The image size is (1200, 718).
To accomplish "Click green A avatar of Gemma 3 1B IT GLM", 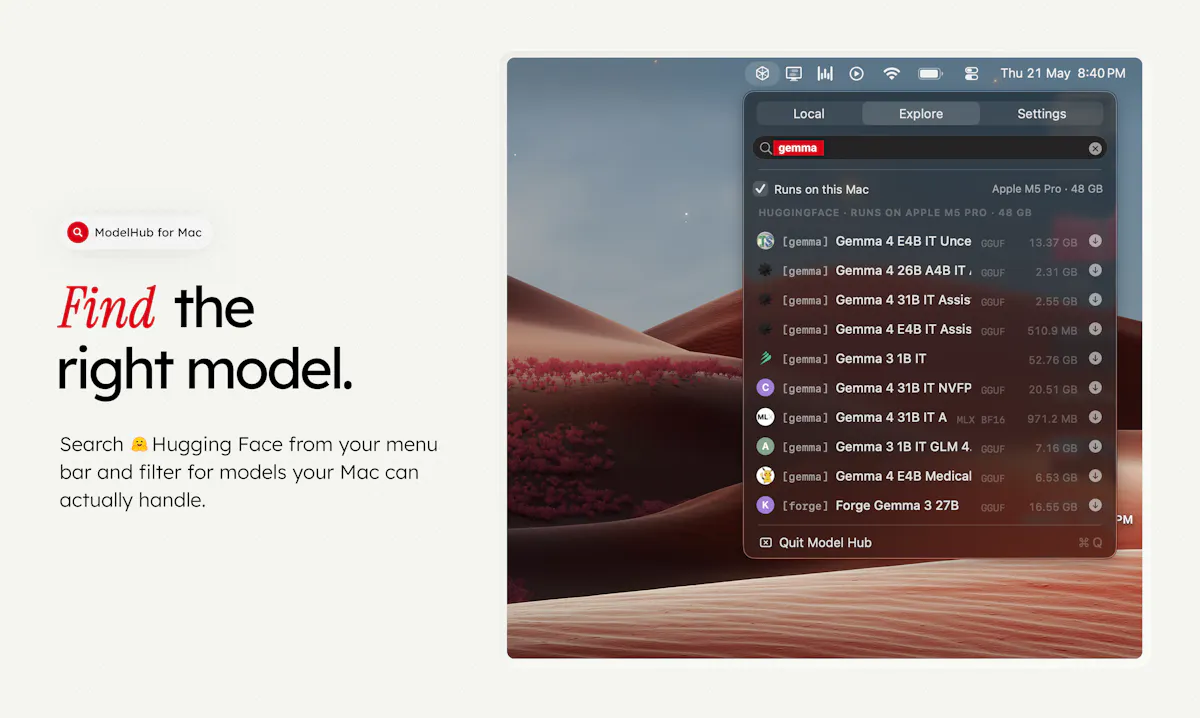I will coord(765,447).
